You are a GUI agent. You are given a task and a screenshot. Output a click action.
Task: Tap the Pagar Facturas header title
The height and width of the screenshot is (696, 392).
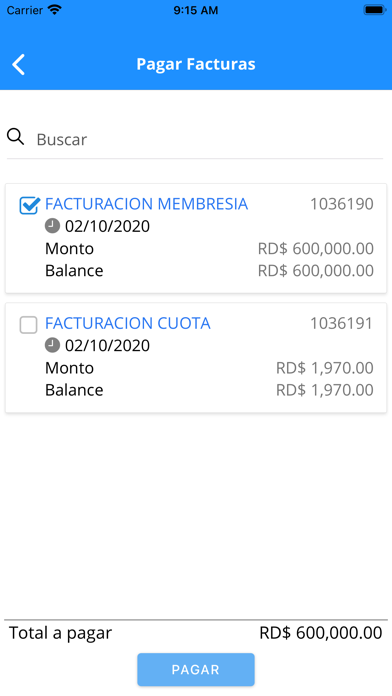196,64
